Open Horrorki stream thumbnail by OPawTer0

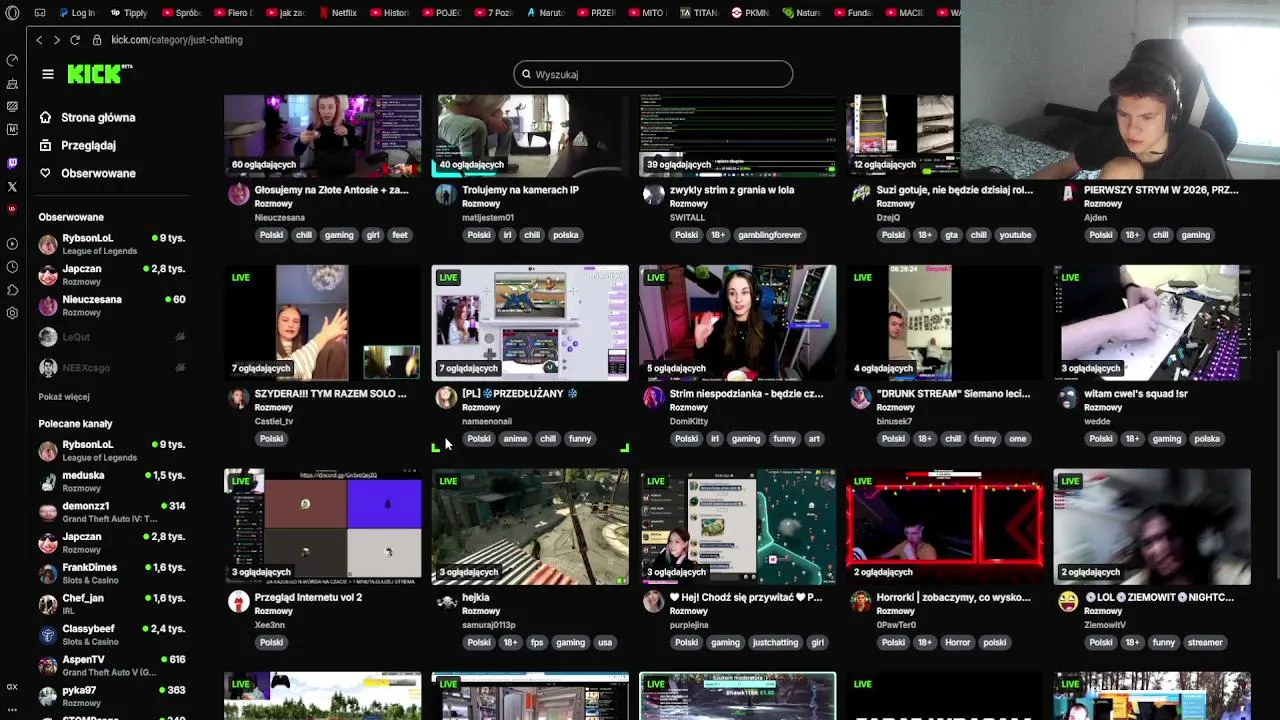(945, 526)
